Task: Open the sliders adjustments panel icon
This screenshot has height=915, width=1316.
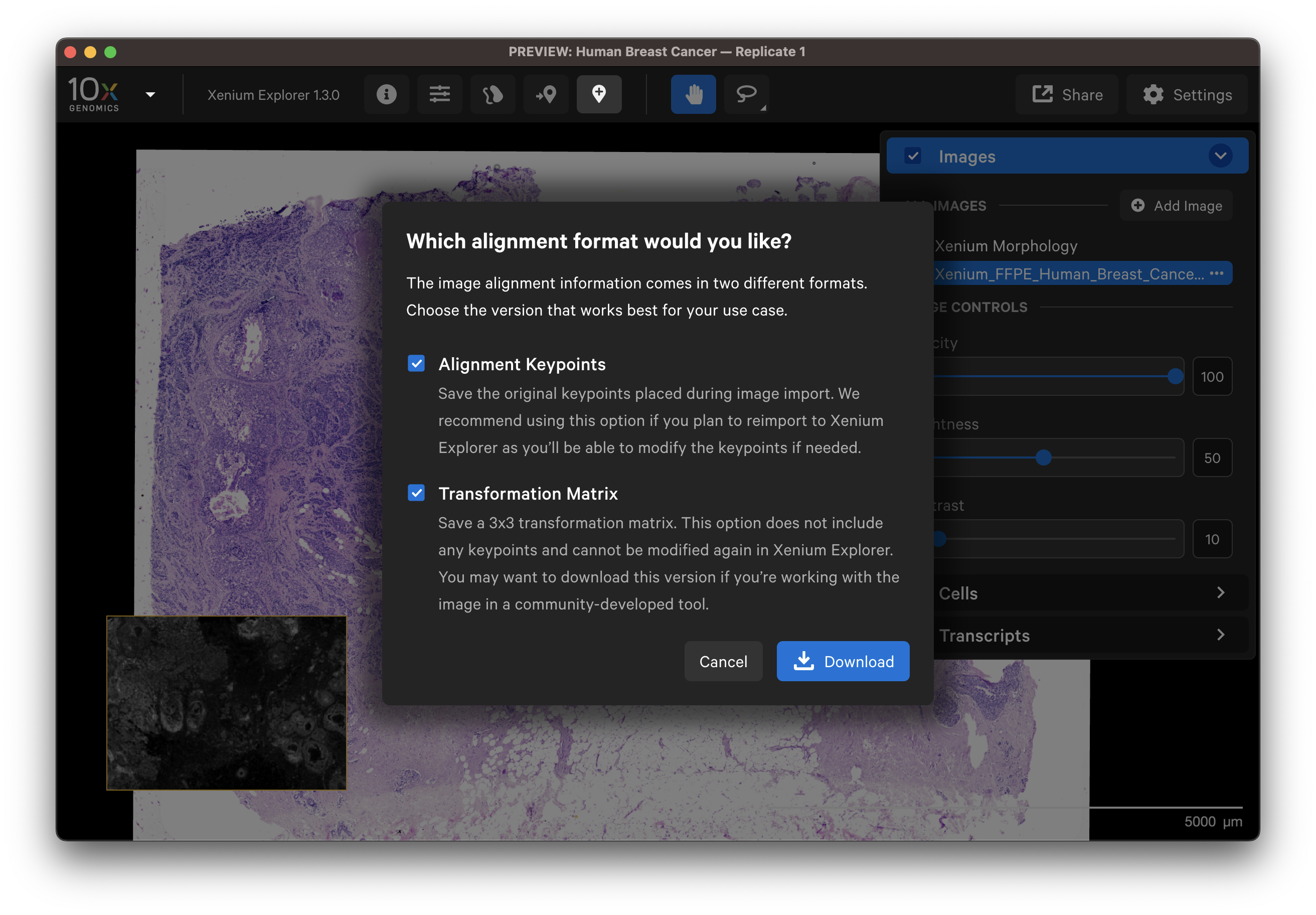Action: point(440,94)
